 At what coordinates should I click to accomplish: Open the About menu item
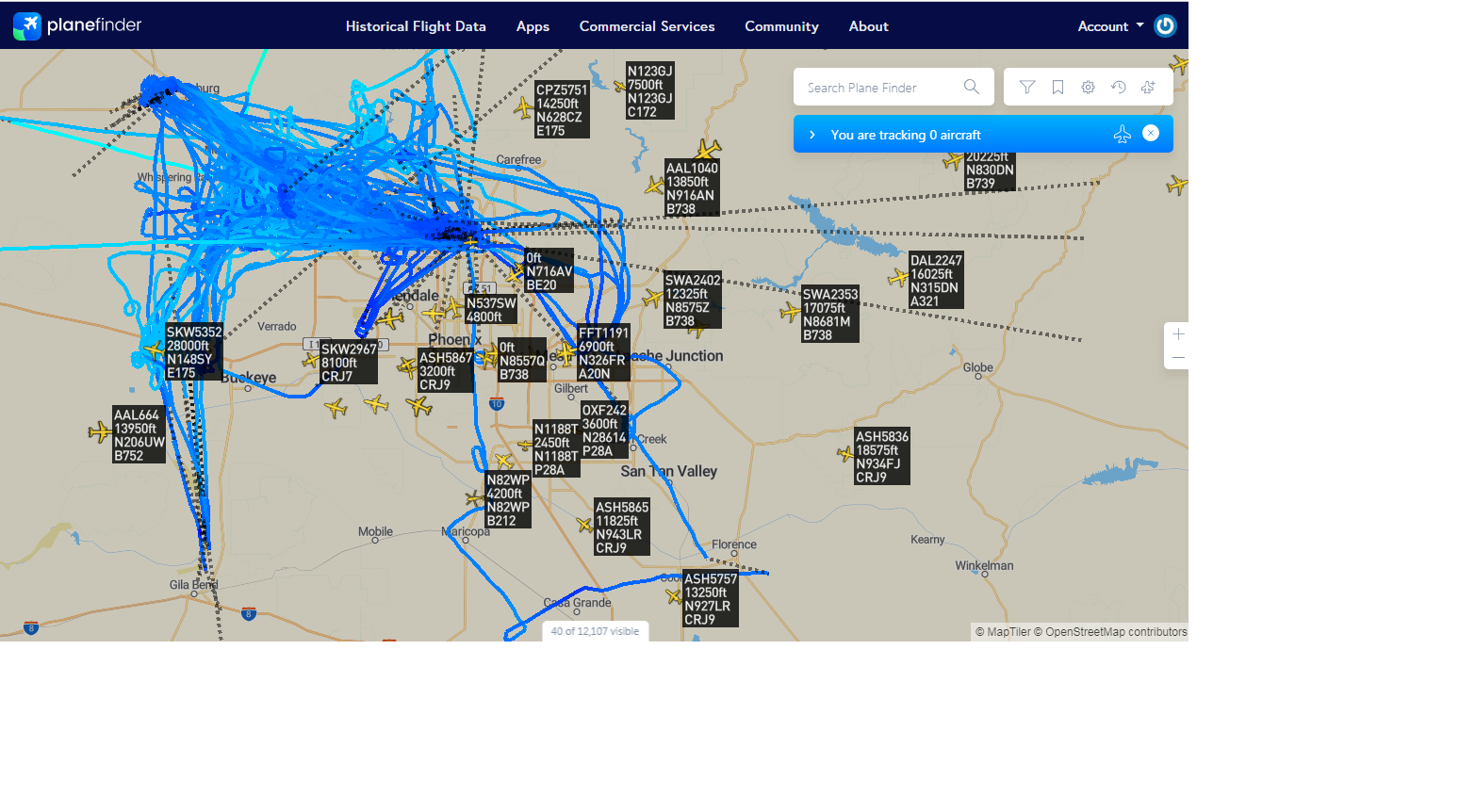(868, 26)
